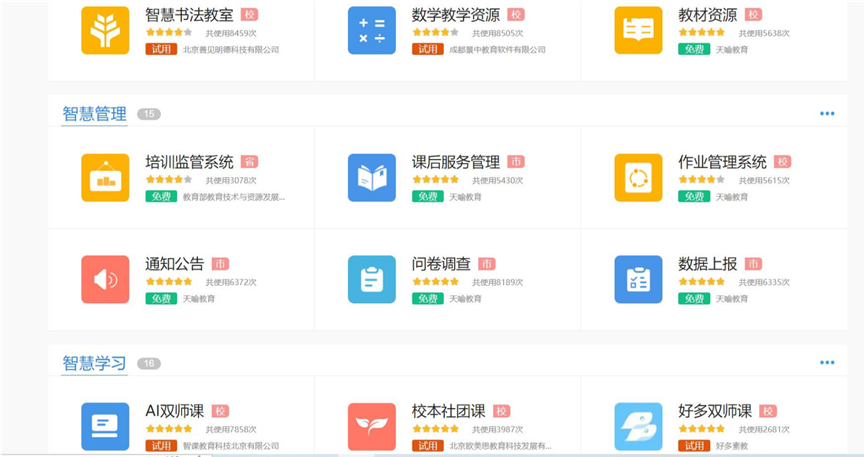This screenshot has height=457, width=864.
Task: Expand more options for 智慧管理 section
Action: 826,114
